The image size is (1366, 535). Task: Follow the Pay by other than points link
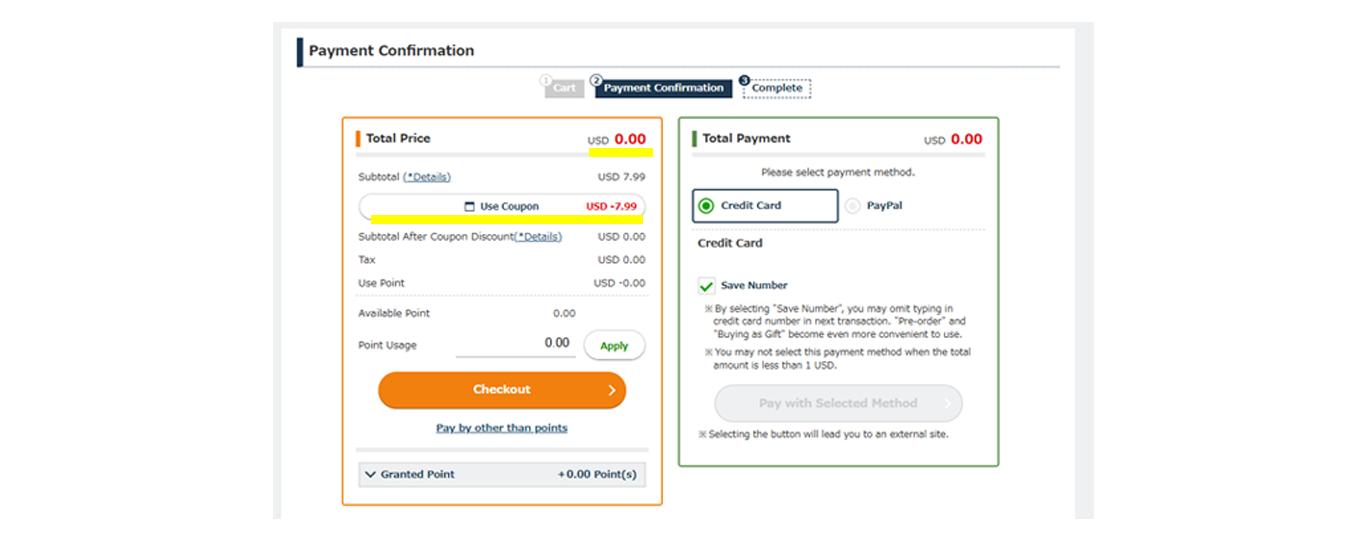(502, 428)
